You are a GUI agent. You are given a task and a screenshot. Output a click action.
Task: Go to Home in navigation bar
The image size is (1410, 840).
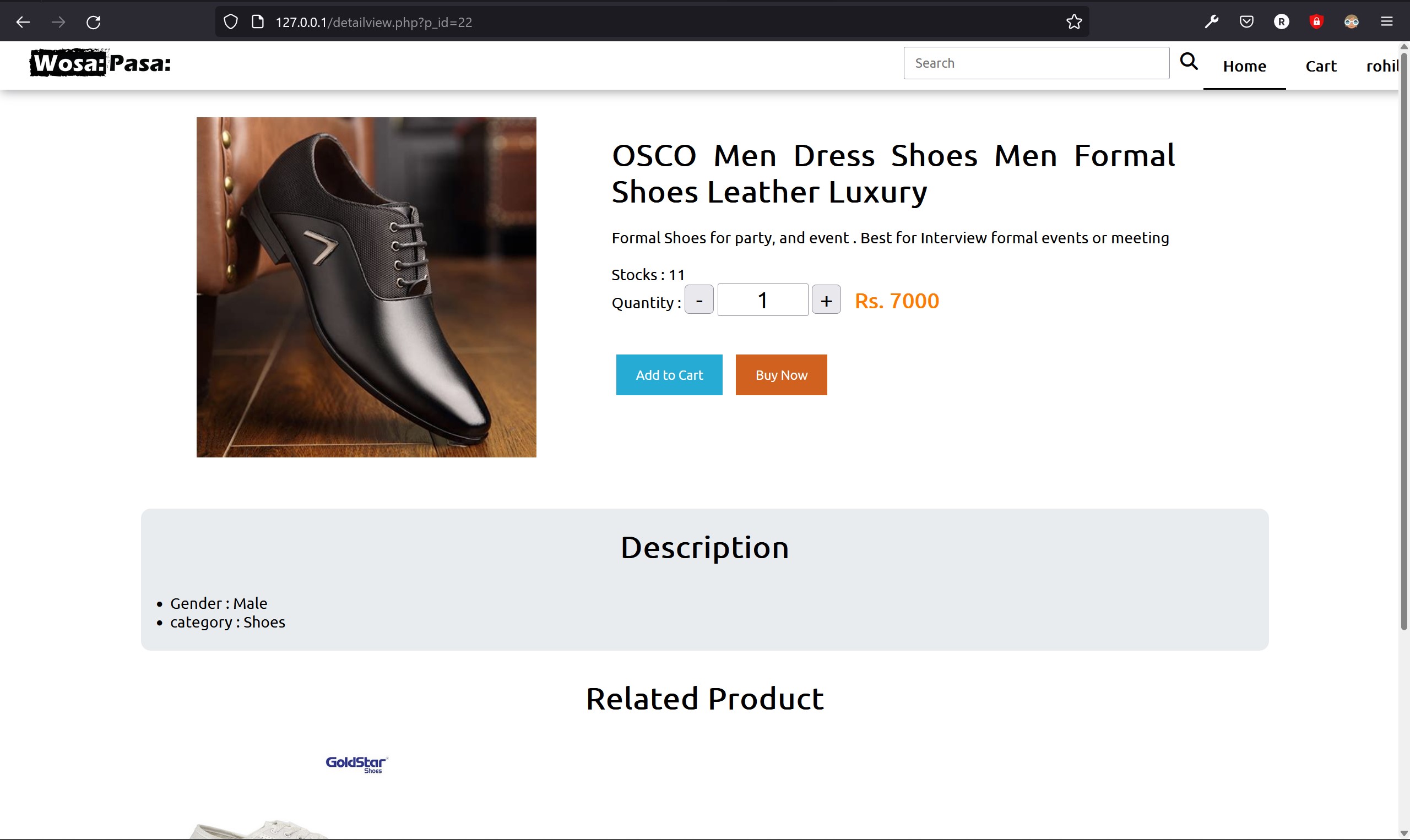1244,66
